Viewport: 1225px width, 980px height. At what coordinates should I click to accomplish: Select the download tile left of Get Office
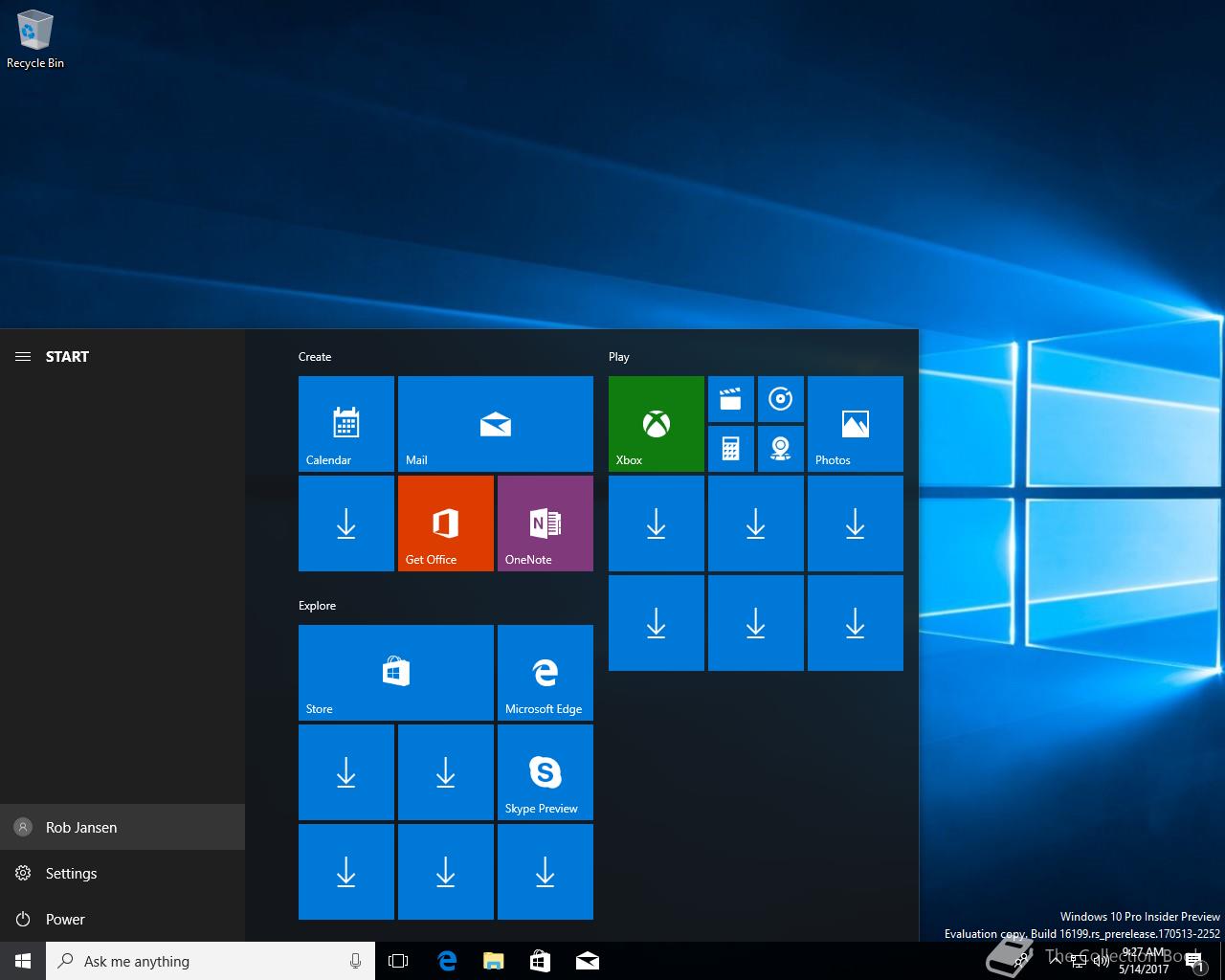click(346, 523)
